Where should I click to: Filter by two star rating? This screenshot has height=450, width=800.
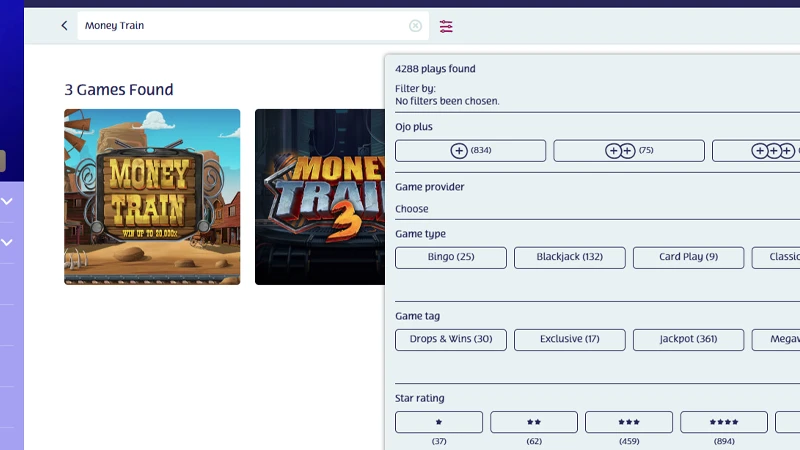[533, 422]
